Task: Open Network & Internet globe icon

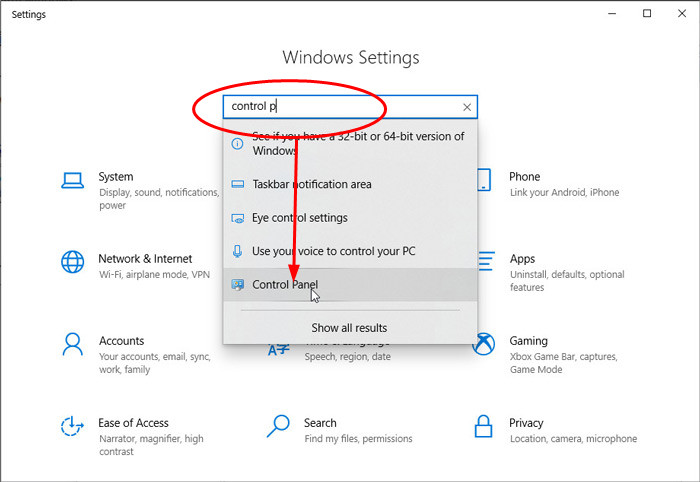Action: click(73, 262)
